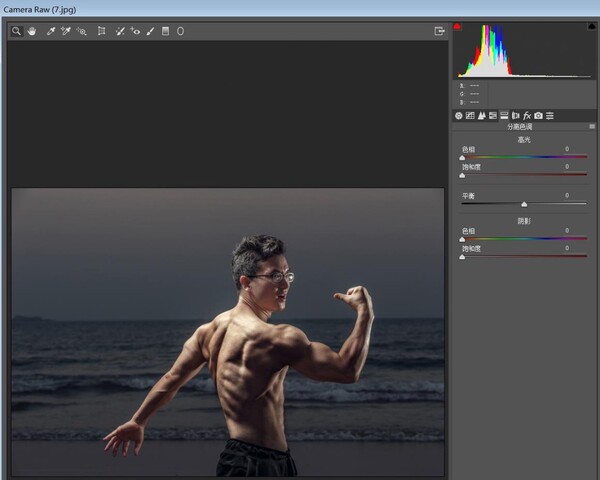This screenshot has width=600, height=480.
Task: Open the HSL / Grayscale panel tab
Action: [x=493, y=116]
